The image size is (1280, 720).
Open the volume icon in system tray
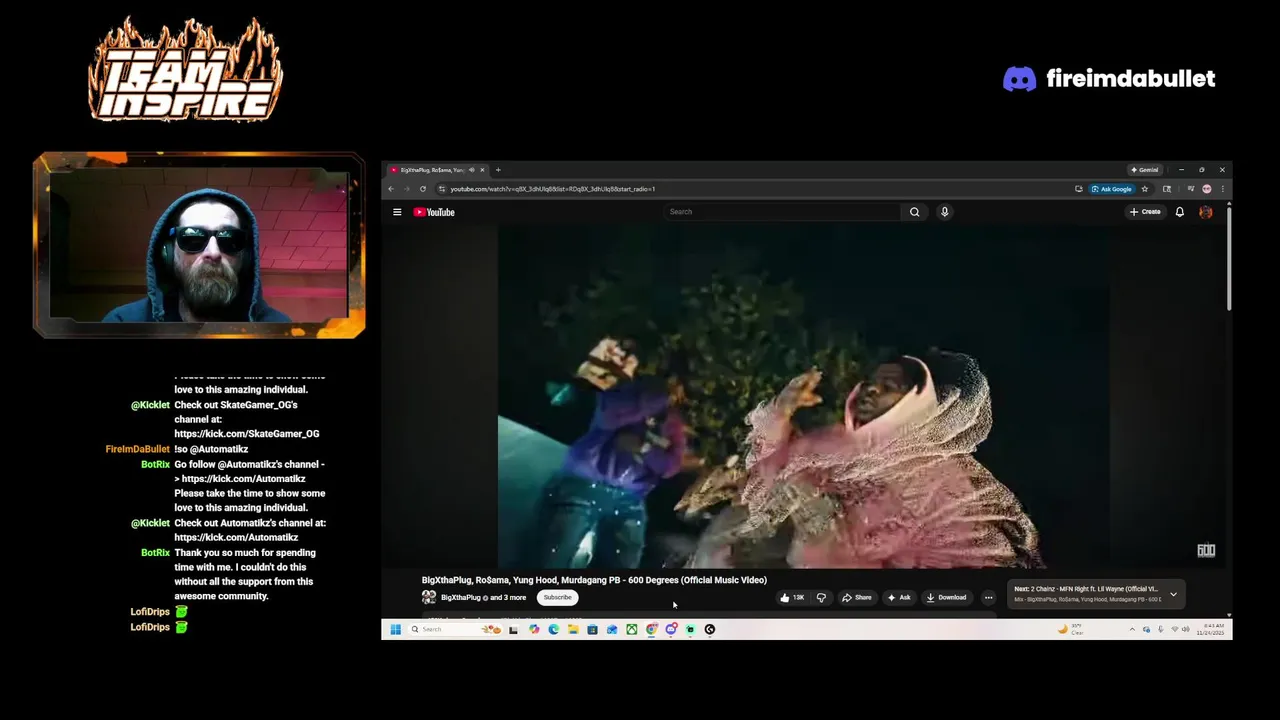click(x=1186, y=629)
